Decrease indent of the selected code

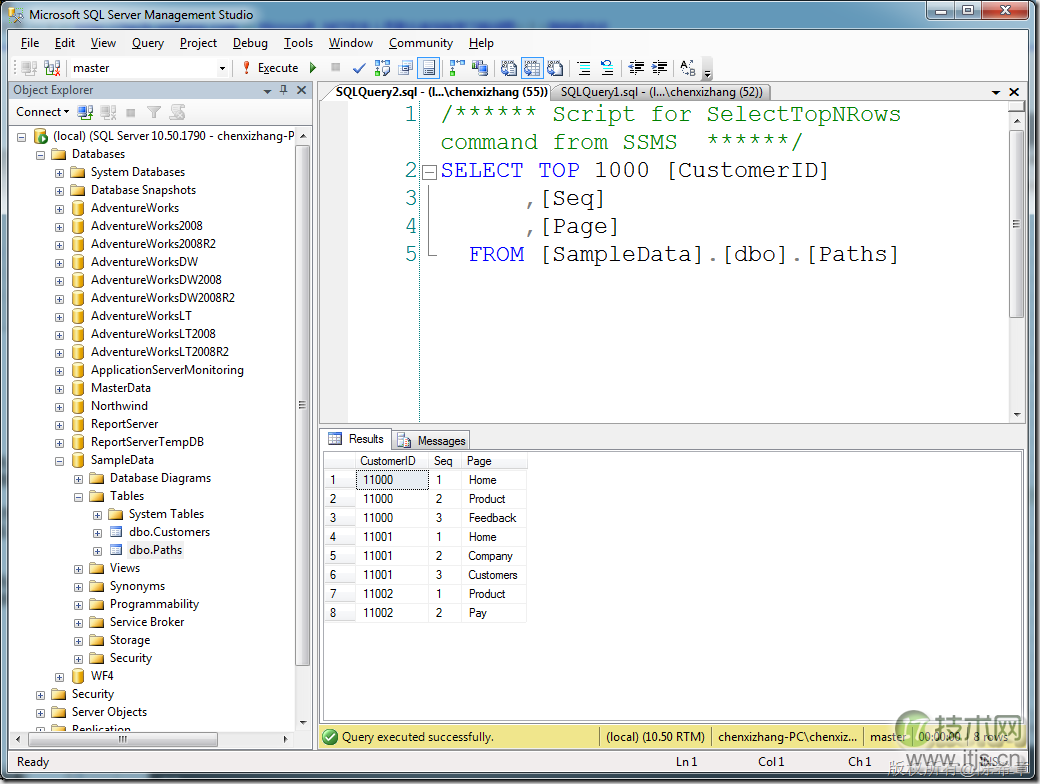coord(636,68)
